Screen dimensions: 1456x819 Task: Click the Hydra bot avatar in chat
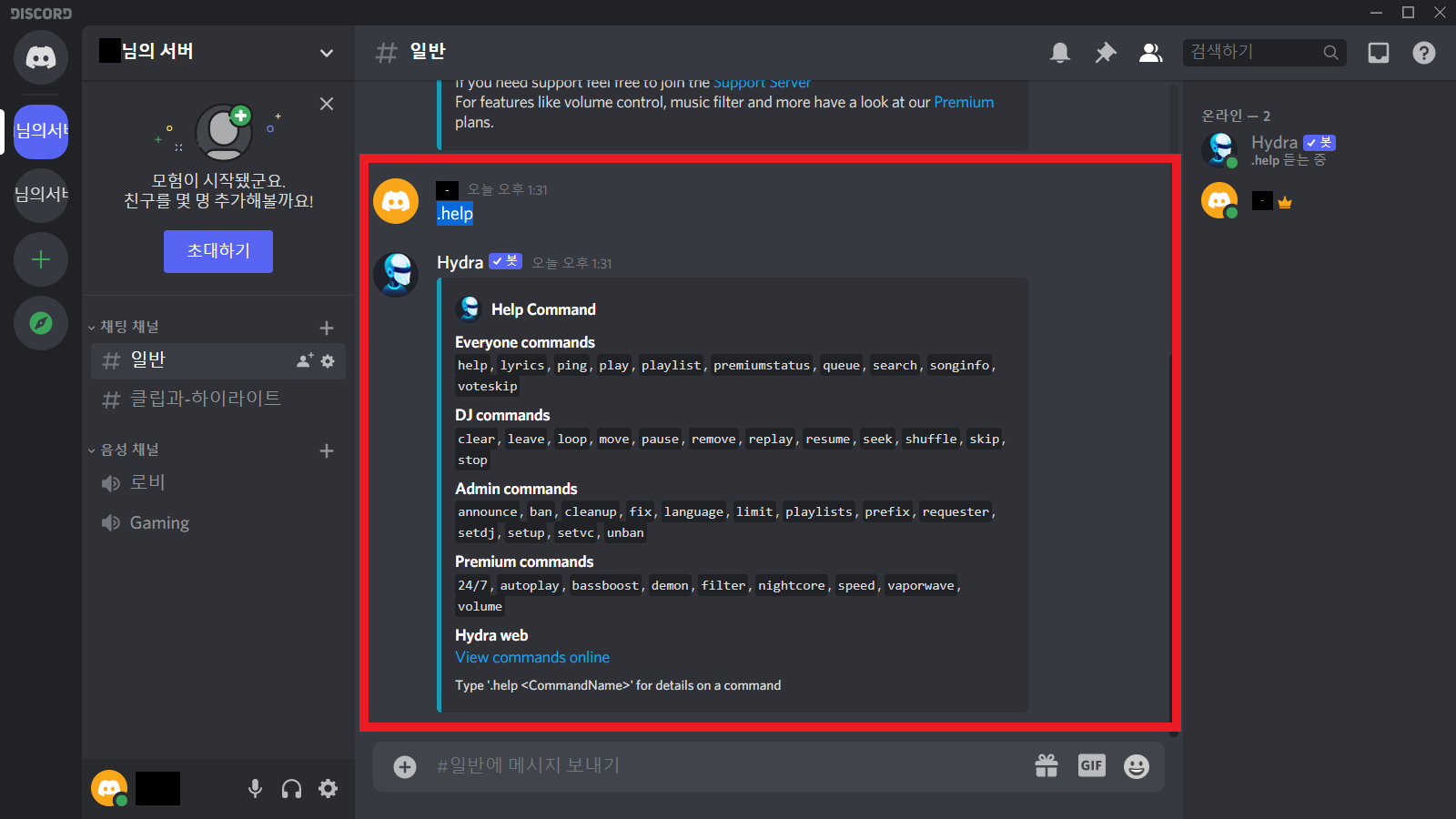point(396,275)
